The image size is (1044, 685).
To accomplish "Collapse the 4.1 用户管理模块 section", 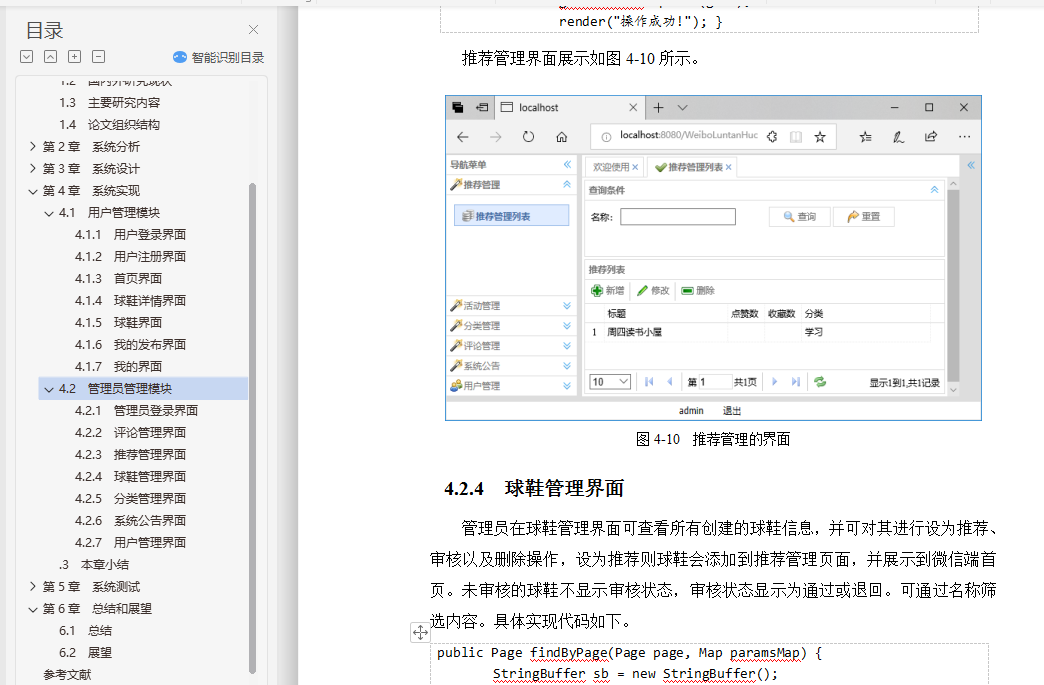I will [x=49, y=213].
